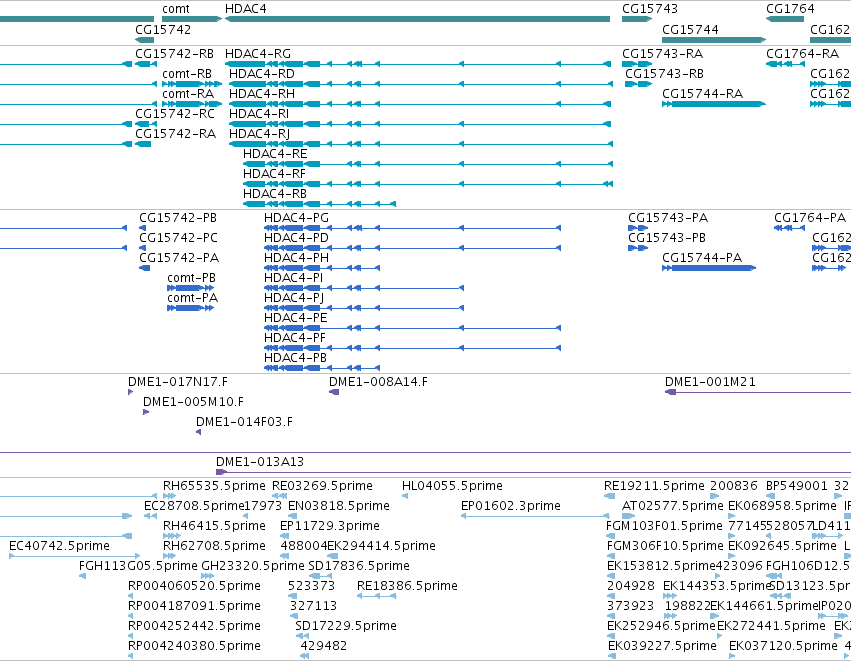Select protein CG1764-PA label
Viewport: 851px width, 661px height.
pyautogui.click(x=810, y=218)
